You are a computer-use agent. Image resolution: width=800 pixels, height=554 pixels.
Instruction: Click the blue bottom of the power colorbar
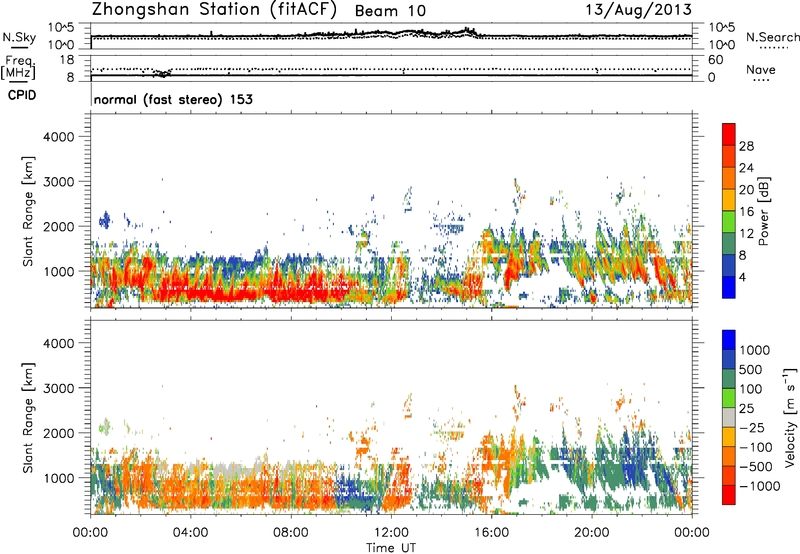tap(729, 287)
